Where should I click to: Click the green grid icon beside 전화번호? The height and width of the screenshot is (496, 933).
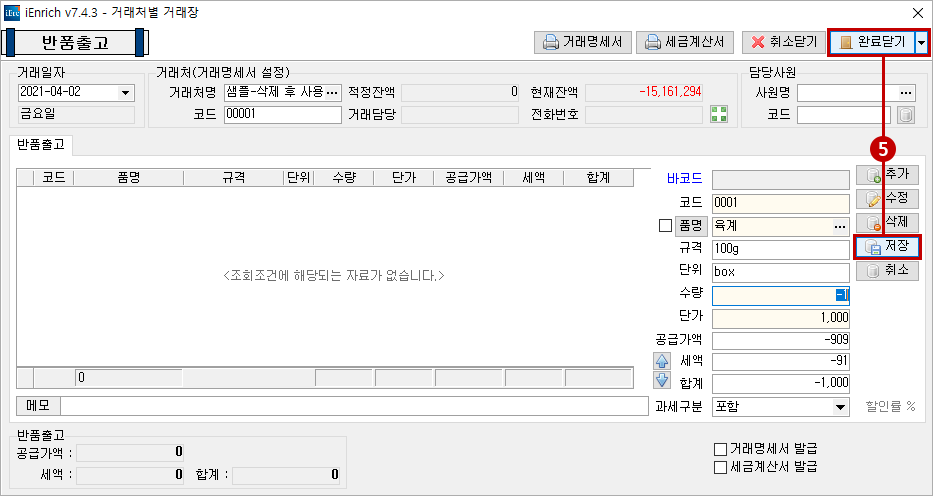point(719,114)
